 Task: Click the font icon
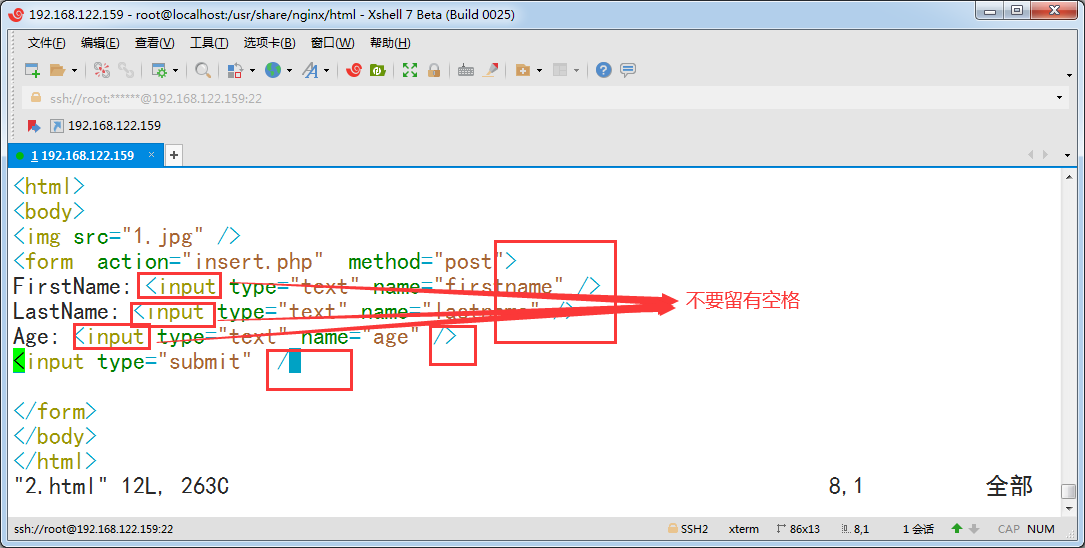point(310,70)
